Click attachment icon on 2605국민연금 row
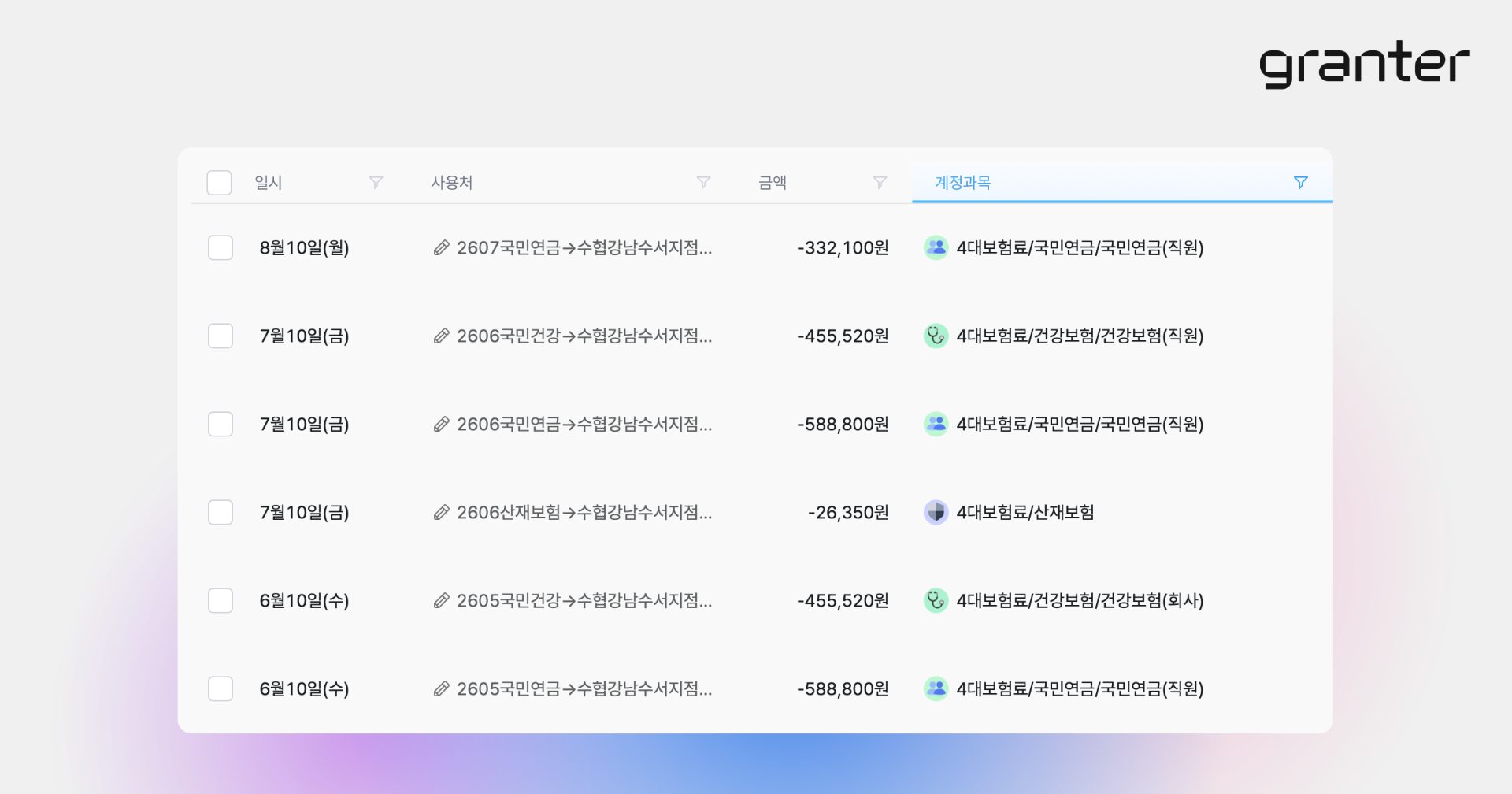Screen dimensions: 1512x794 pos(442,689)
